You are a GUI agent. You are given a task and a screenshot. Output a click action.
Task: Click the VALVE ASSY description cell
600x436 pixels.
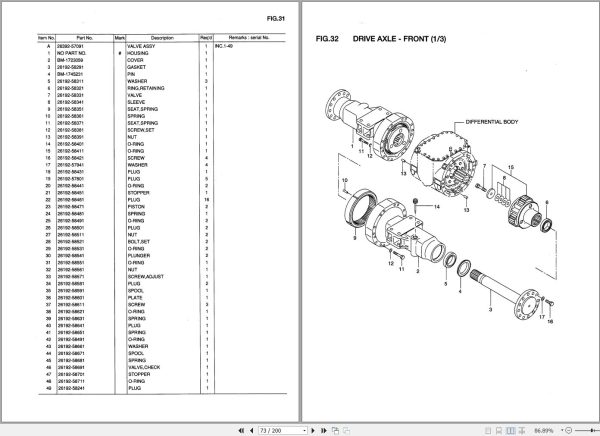tap(141, 46)
